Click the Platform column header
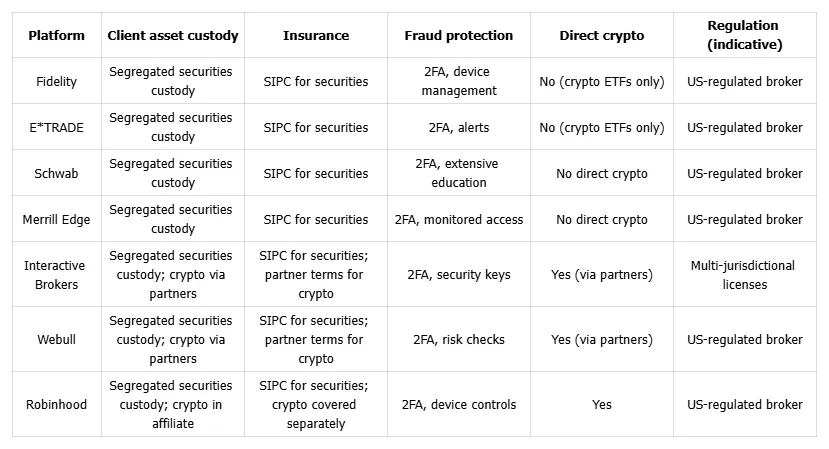 point(56,36)
